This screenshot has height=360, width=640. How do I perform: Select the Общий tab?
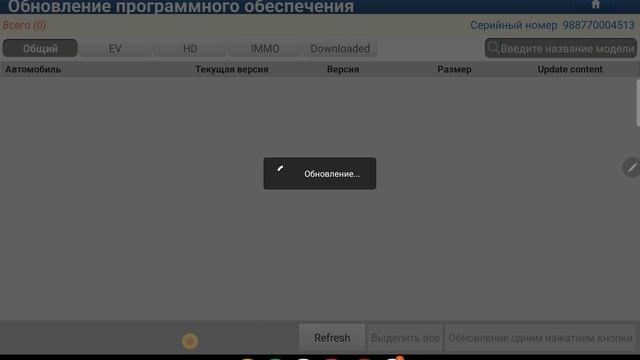tap(40, 48)
